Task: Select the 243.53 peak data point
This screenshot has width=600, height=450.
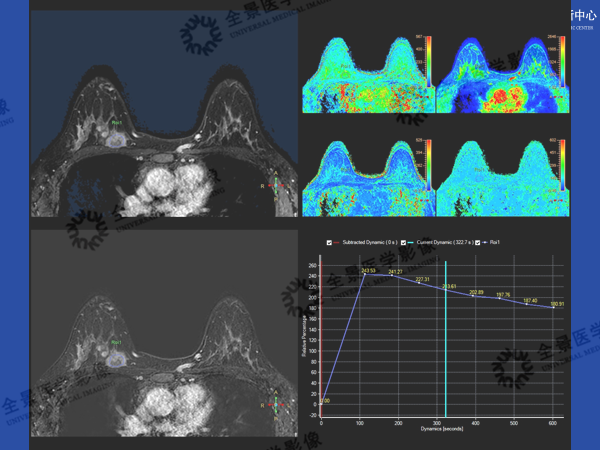Action: 364,274
